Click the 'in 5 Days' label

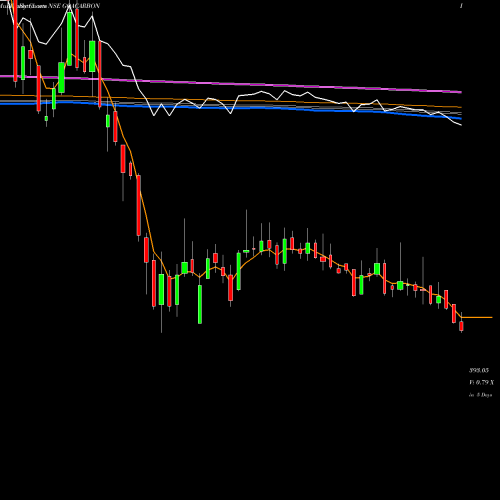(480, 395)
